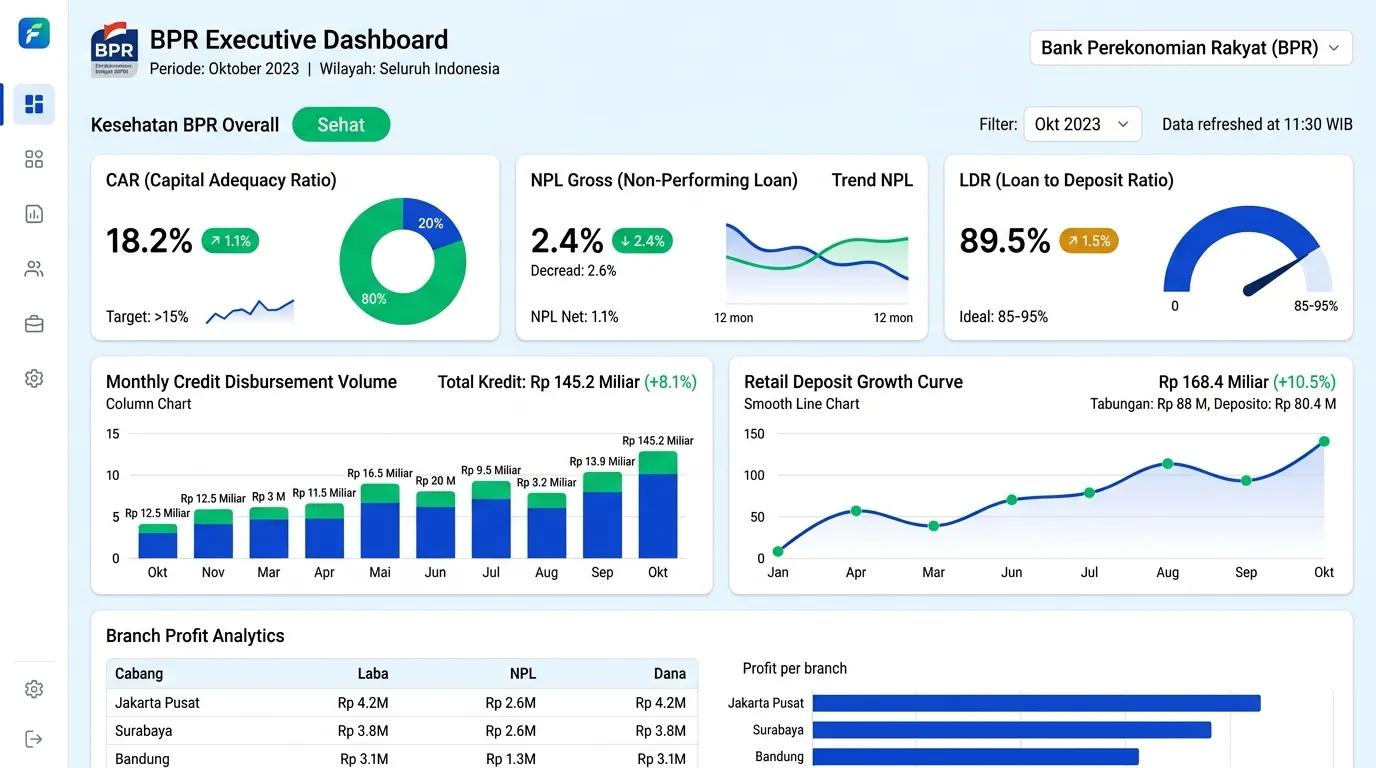
Task: Click the Bandung profit bar
Action: (976, 757)
